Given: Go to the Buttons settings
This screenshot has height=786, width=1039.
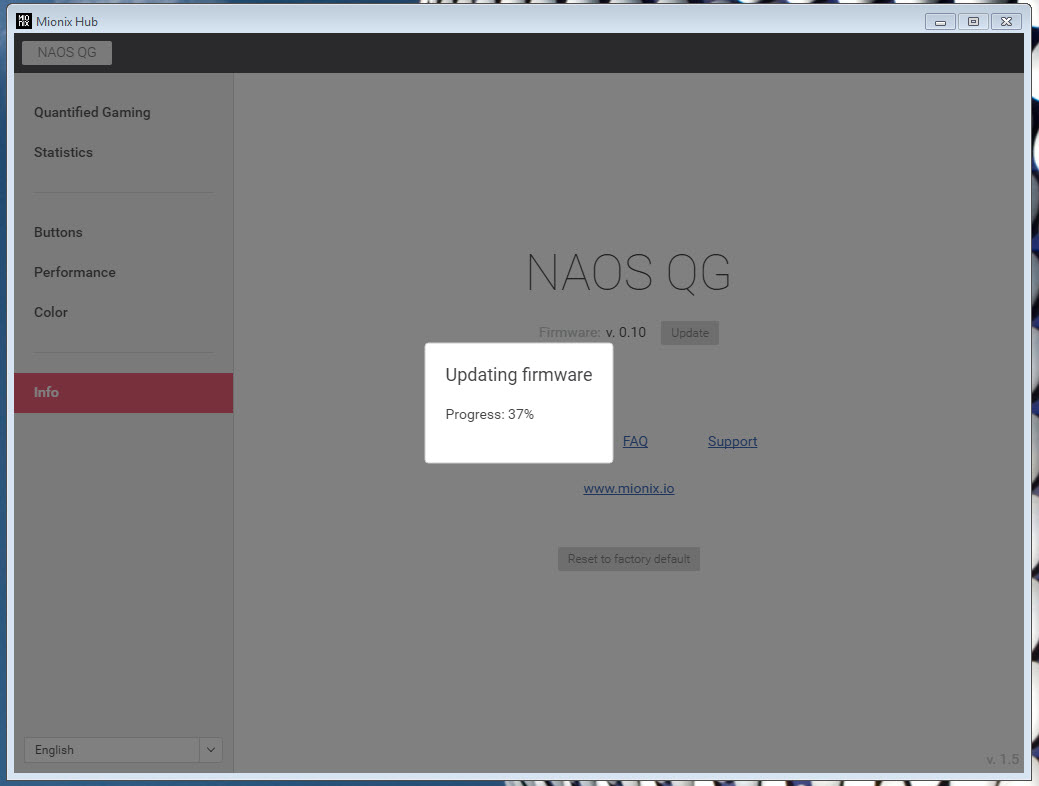Looking at the screenshot, I should [58, 233].
